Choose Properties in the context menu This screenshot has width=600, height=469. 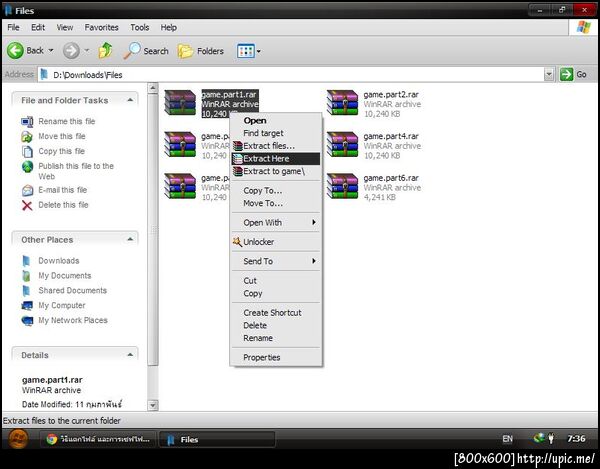point(276,357)
